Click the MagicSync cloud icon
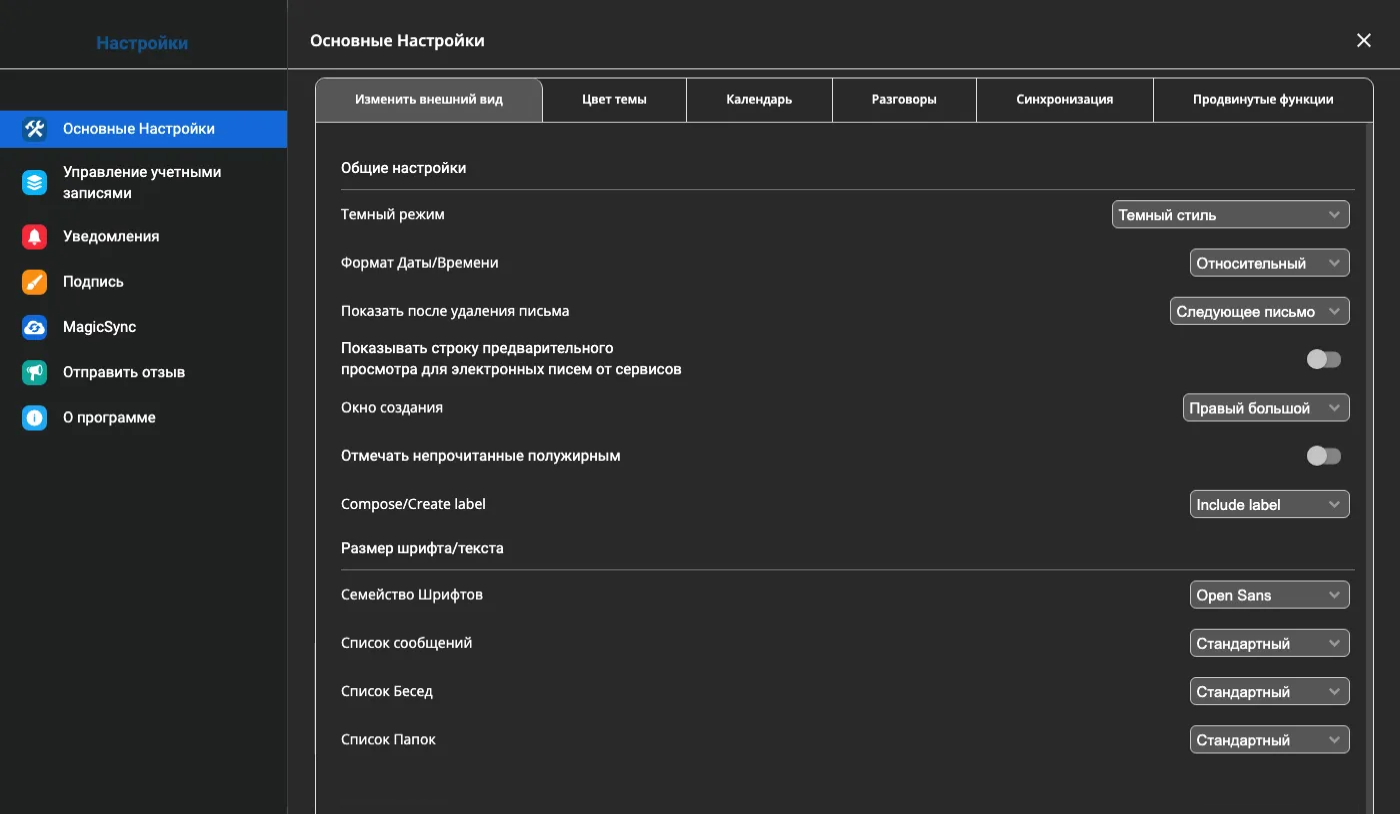Screen dimensions: 1400x814 pos(35,327)
